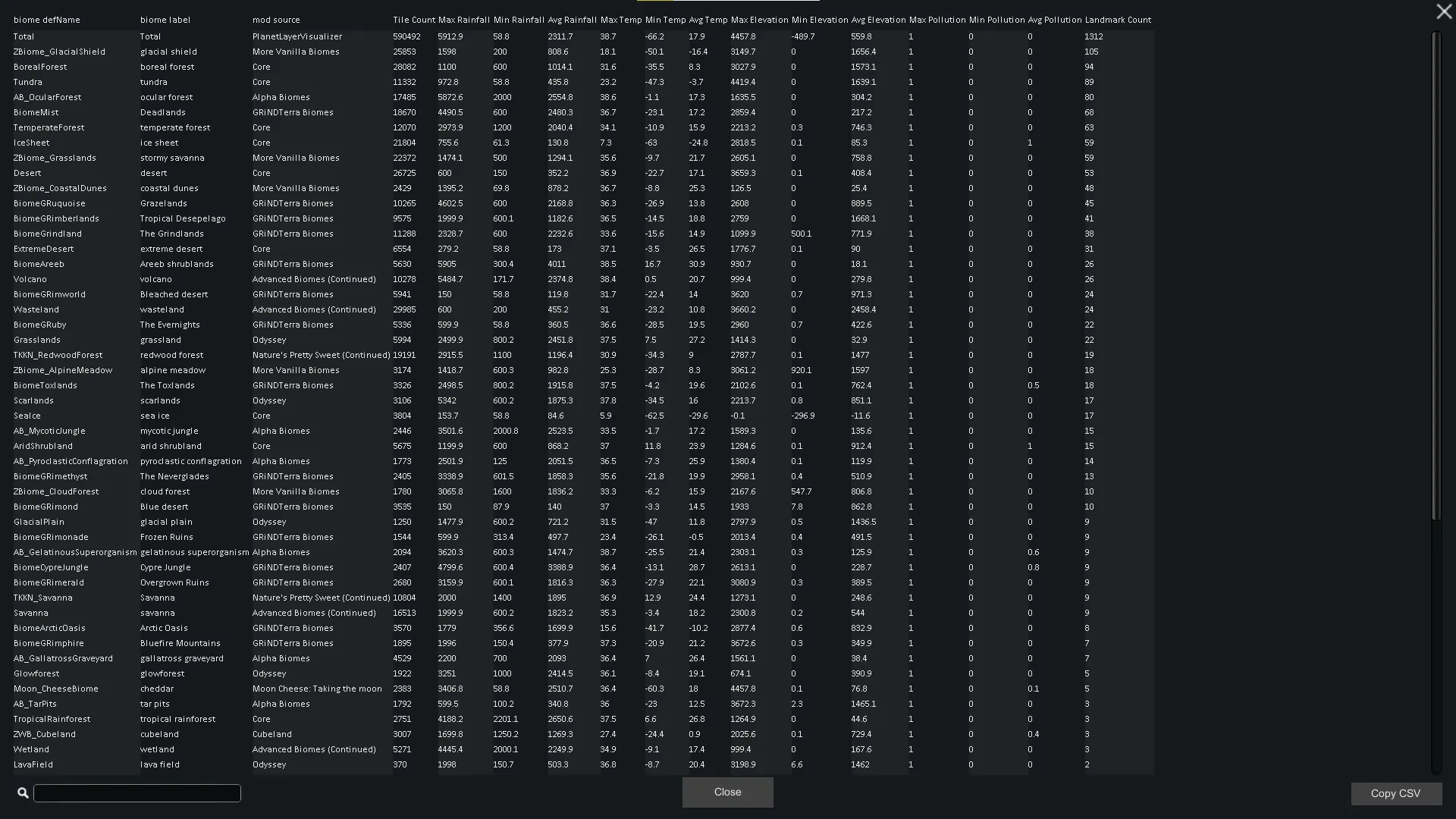The image size is (1456, 819).
Task: Select the TKKN_RedwoodForest row
Action: [58, 355]
